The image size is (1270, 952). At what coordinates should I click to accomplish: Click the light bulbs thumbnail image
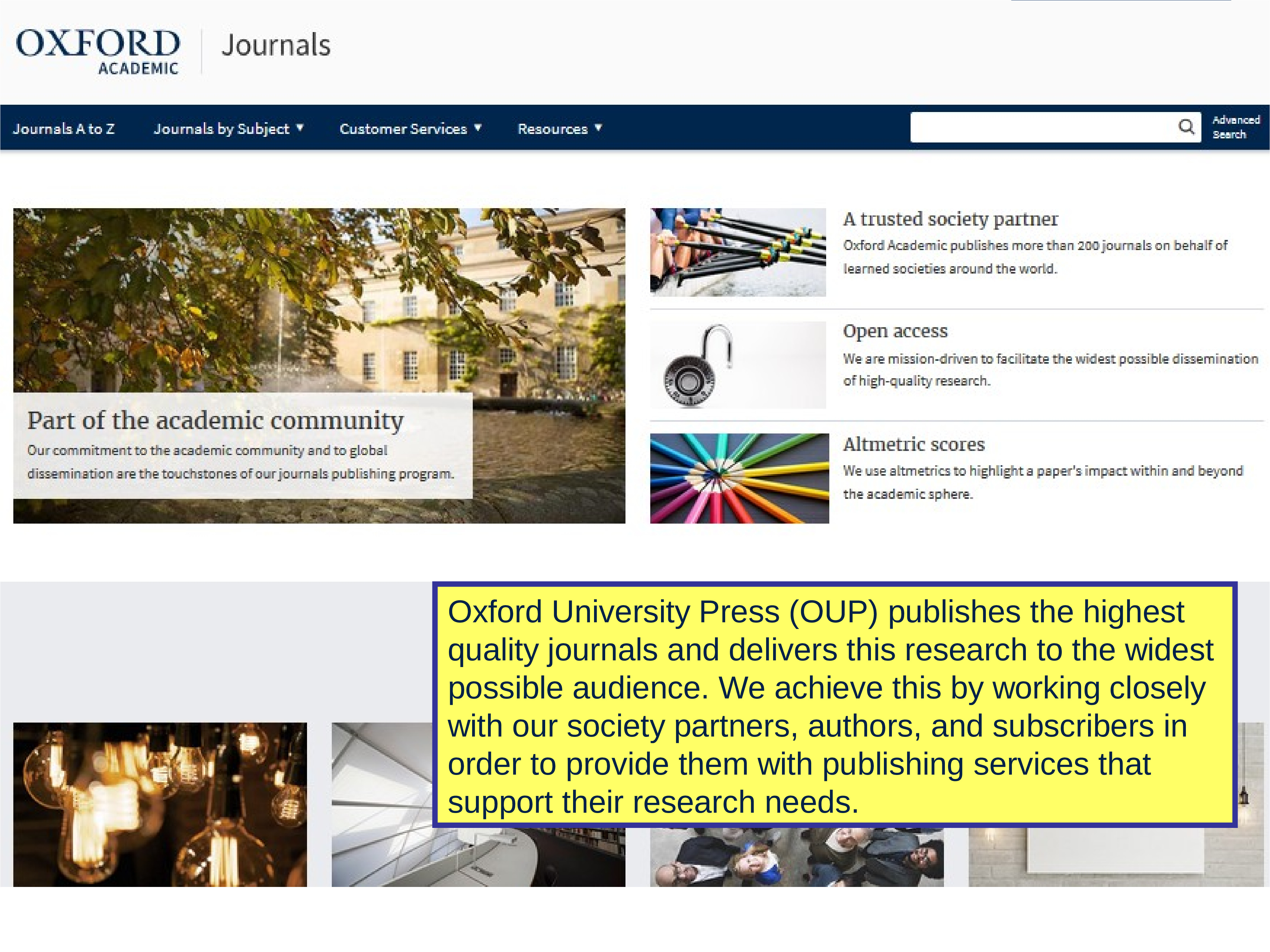coord(160,804)
